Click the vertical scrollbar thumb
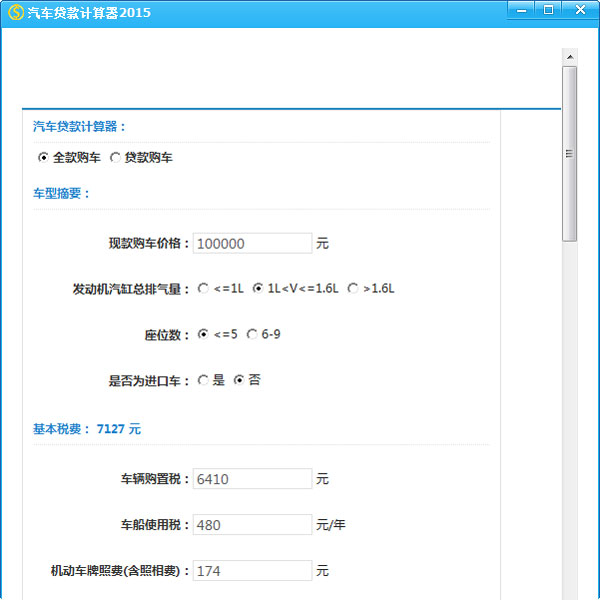Viewport: 600px width, 601px height. pyautogui.click(x=569, y=154)
